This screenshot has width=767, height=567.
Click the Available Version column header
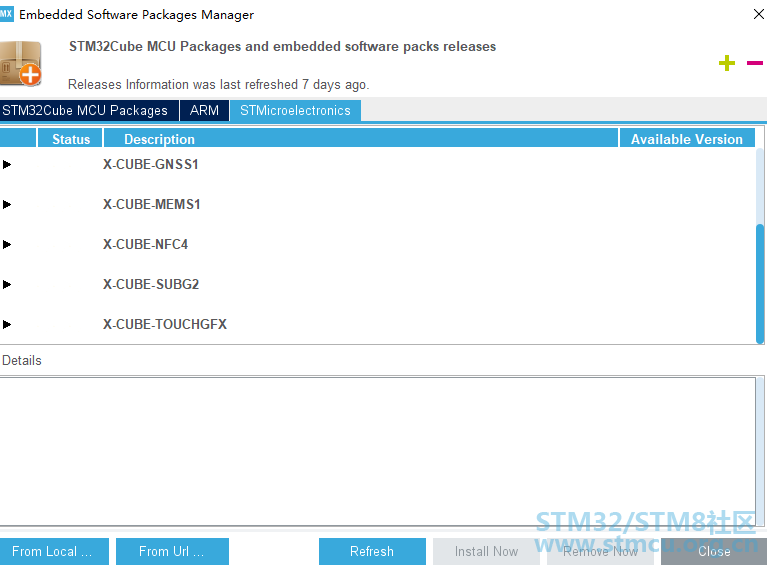point(687,139)
